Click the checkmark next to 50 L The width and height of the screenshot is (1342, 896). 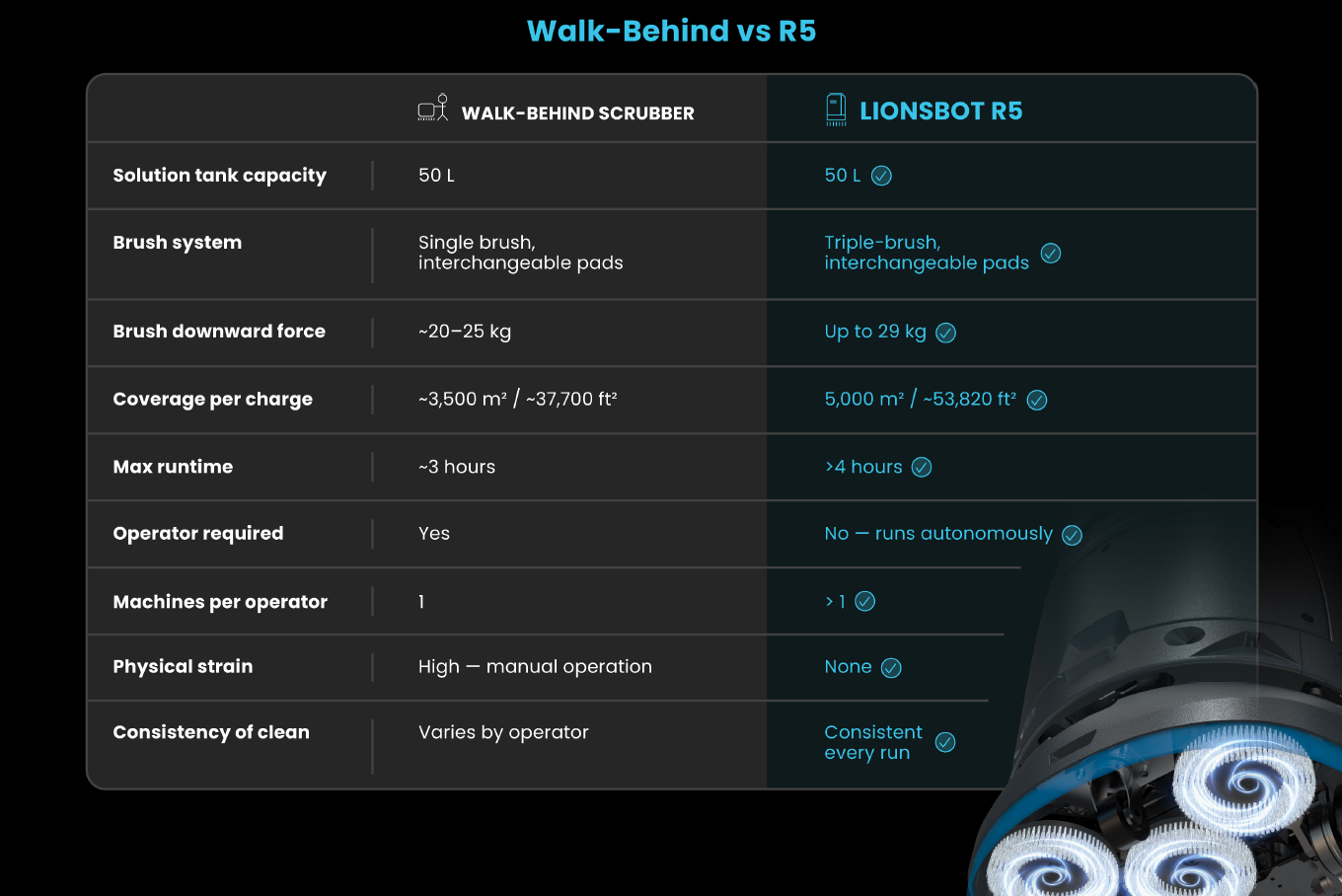[882, 176]
